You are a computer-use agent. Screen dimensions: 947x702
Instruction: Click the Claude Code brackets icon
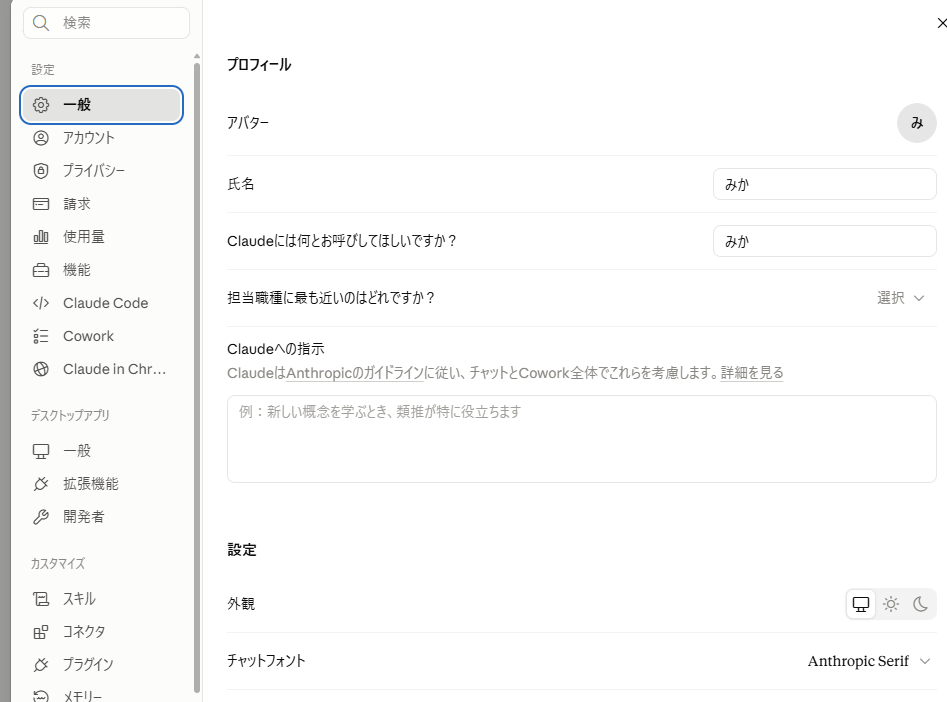(x=41, y=303)
